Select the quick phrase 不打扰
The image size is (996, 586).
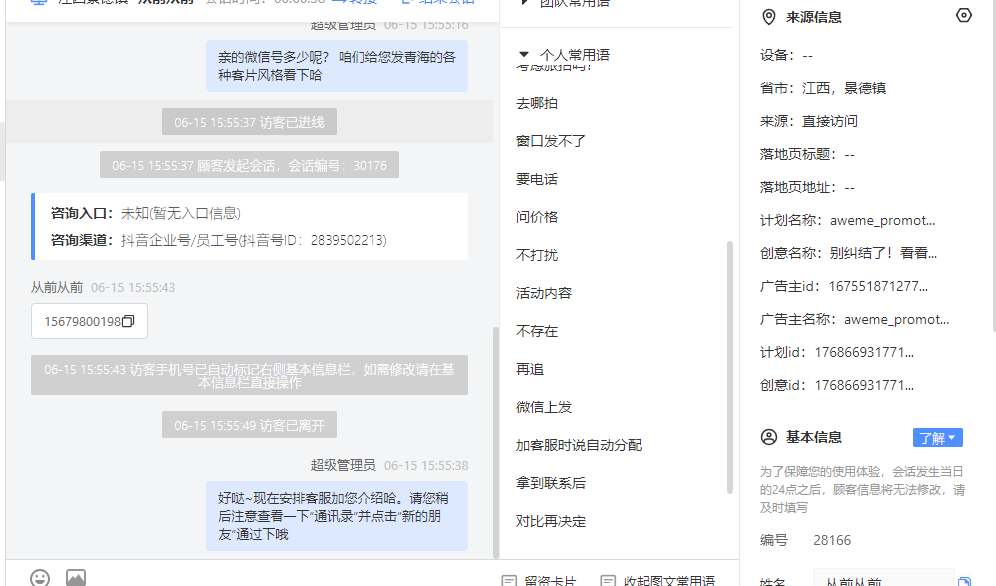[x=537, y=255]
